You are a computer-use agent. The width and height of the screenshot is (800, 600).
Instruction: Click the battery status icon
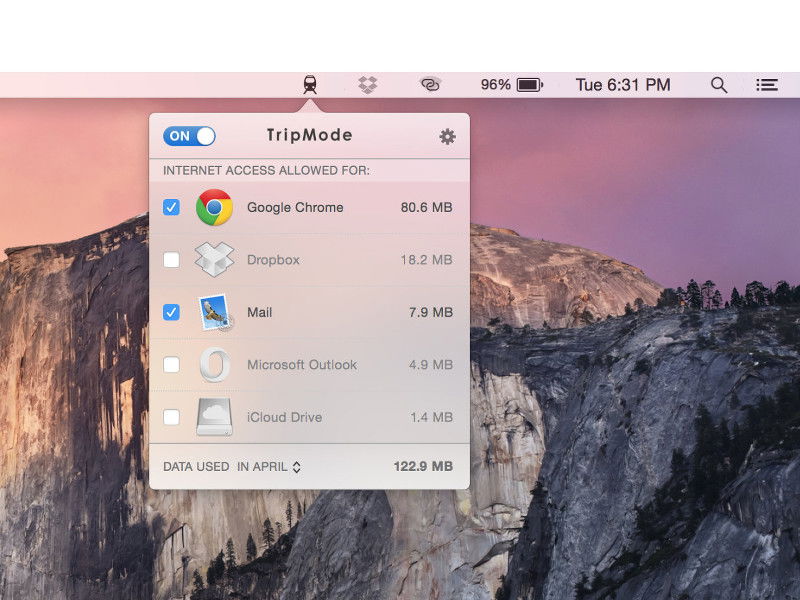click(530, 85)
